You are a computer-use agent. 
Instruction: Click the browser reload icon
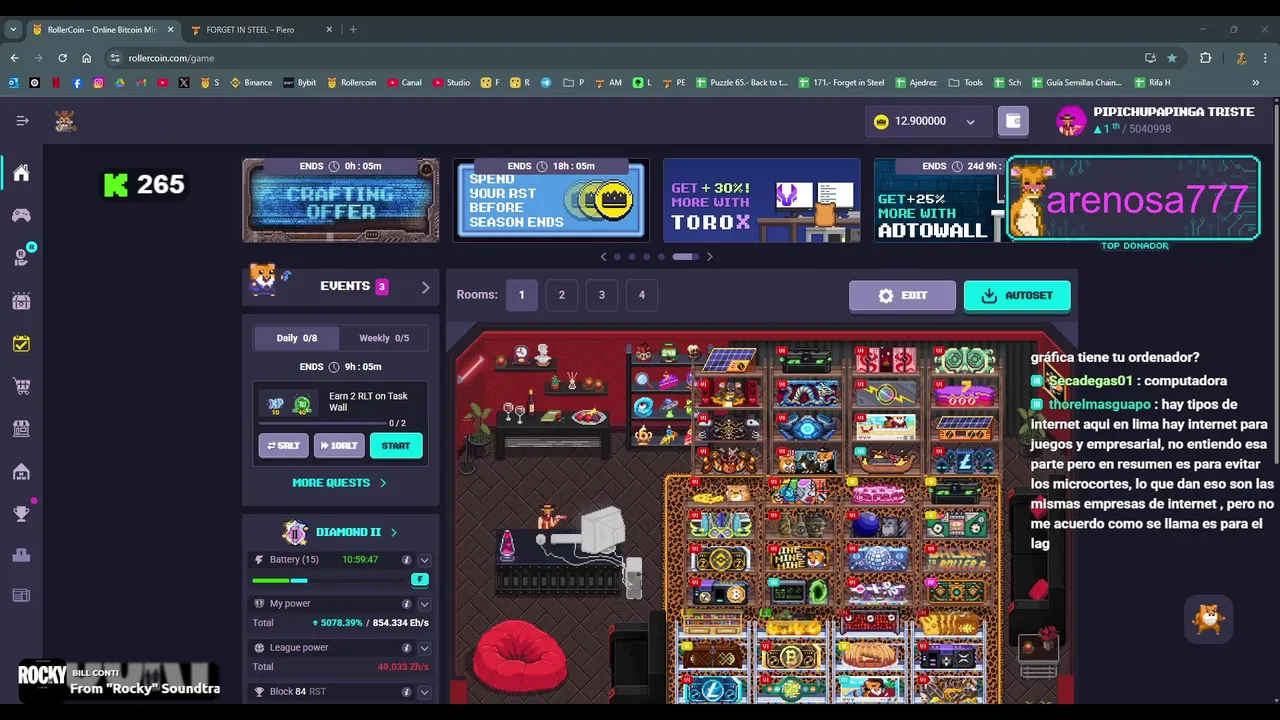(x=62, y=58)
